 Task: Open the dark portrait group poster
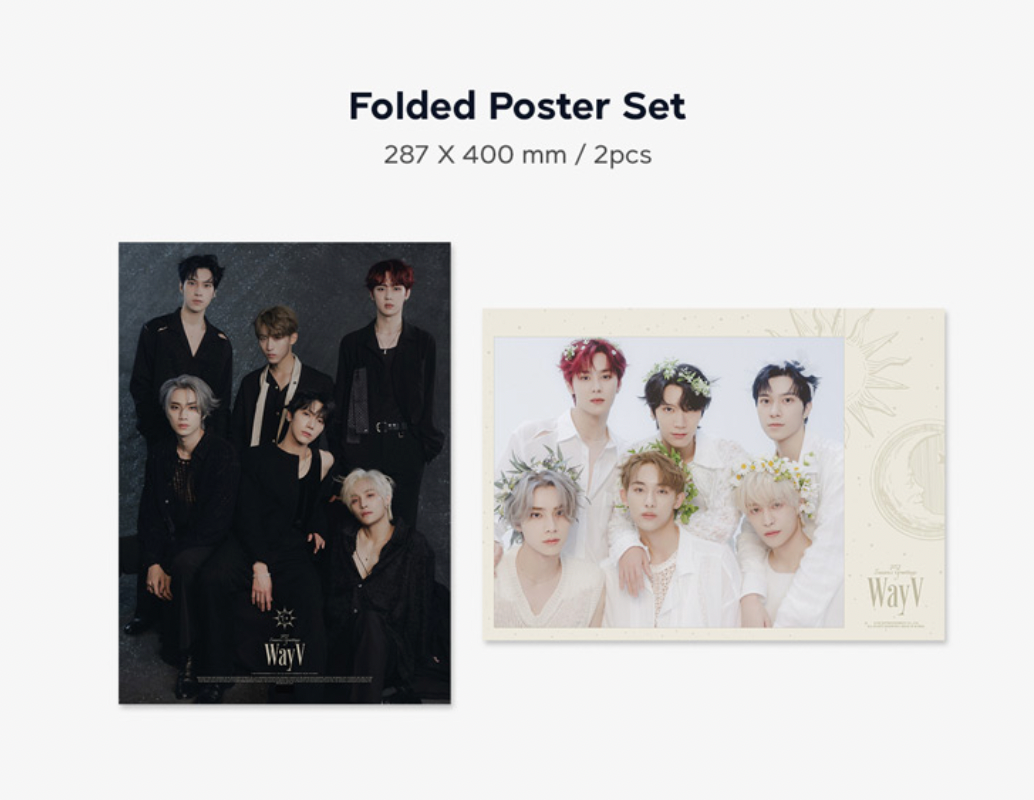coord(284,473)
